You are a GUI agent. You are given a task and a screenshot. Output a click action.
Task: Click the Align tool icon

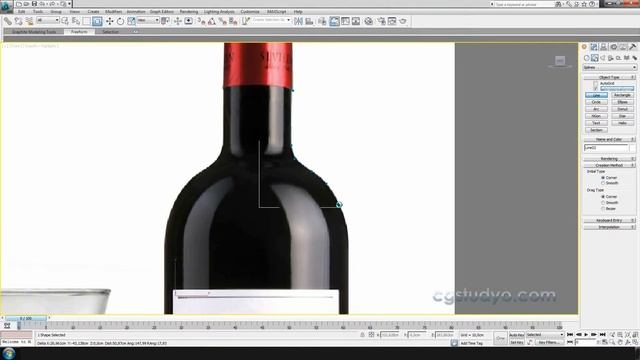pyautogui.click(x=309, y=21)
